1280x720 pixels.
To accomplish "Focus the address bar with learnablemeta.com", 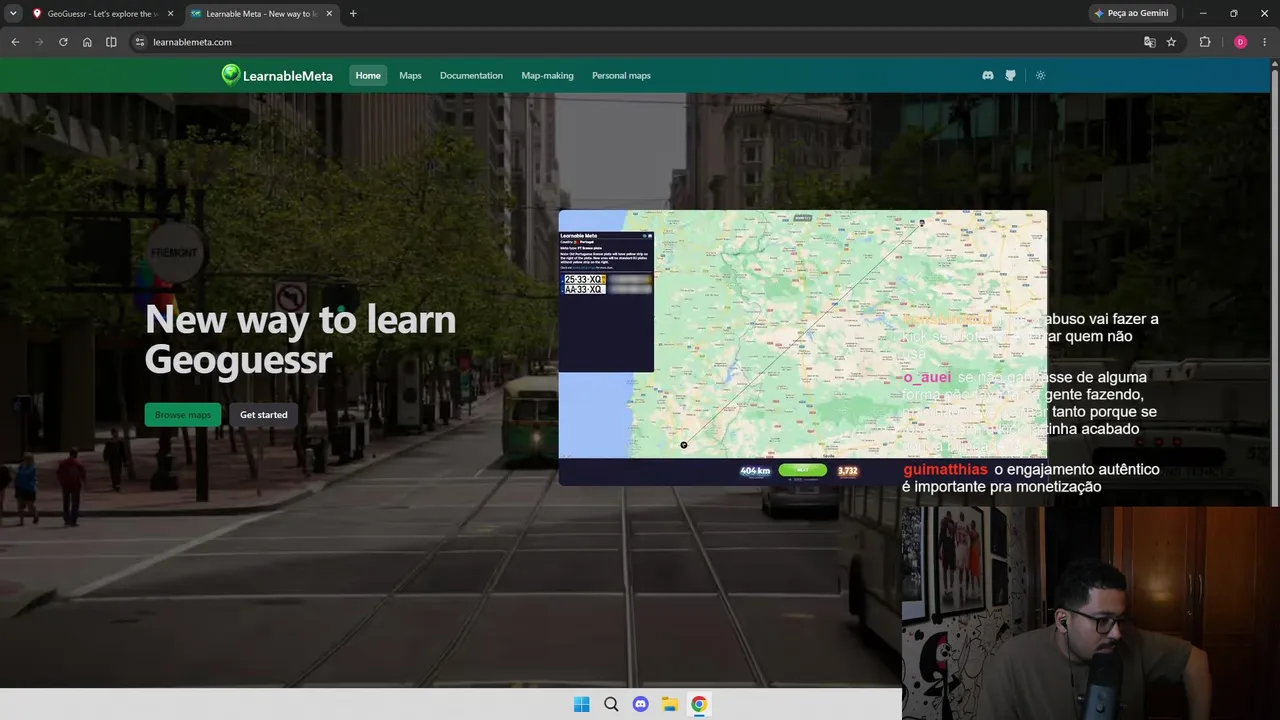I will 640,42.
